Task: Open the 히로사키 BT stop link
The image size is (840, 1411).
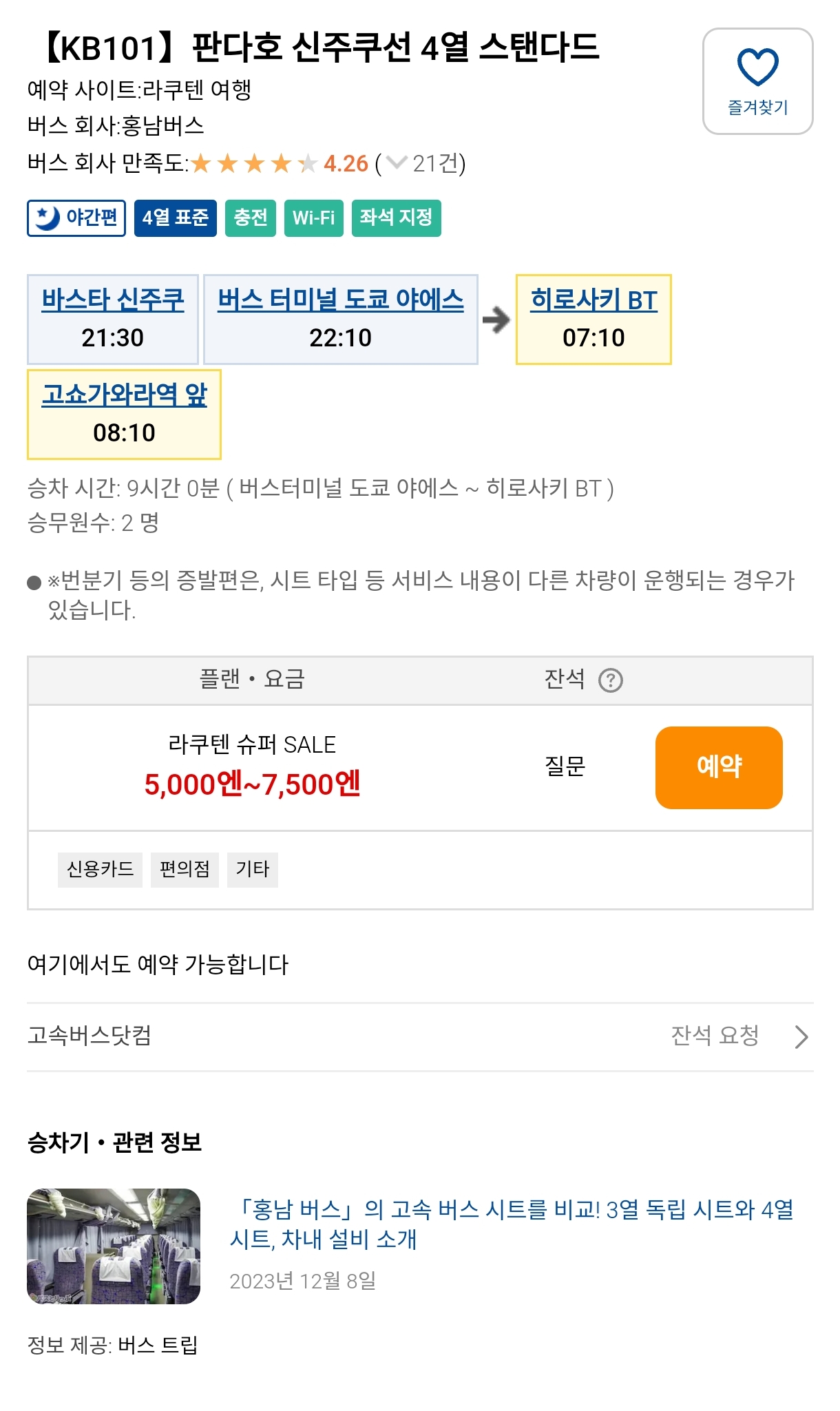Action: tap(594, 300)
